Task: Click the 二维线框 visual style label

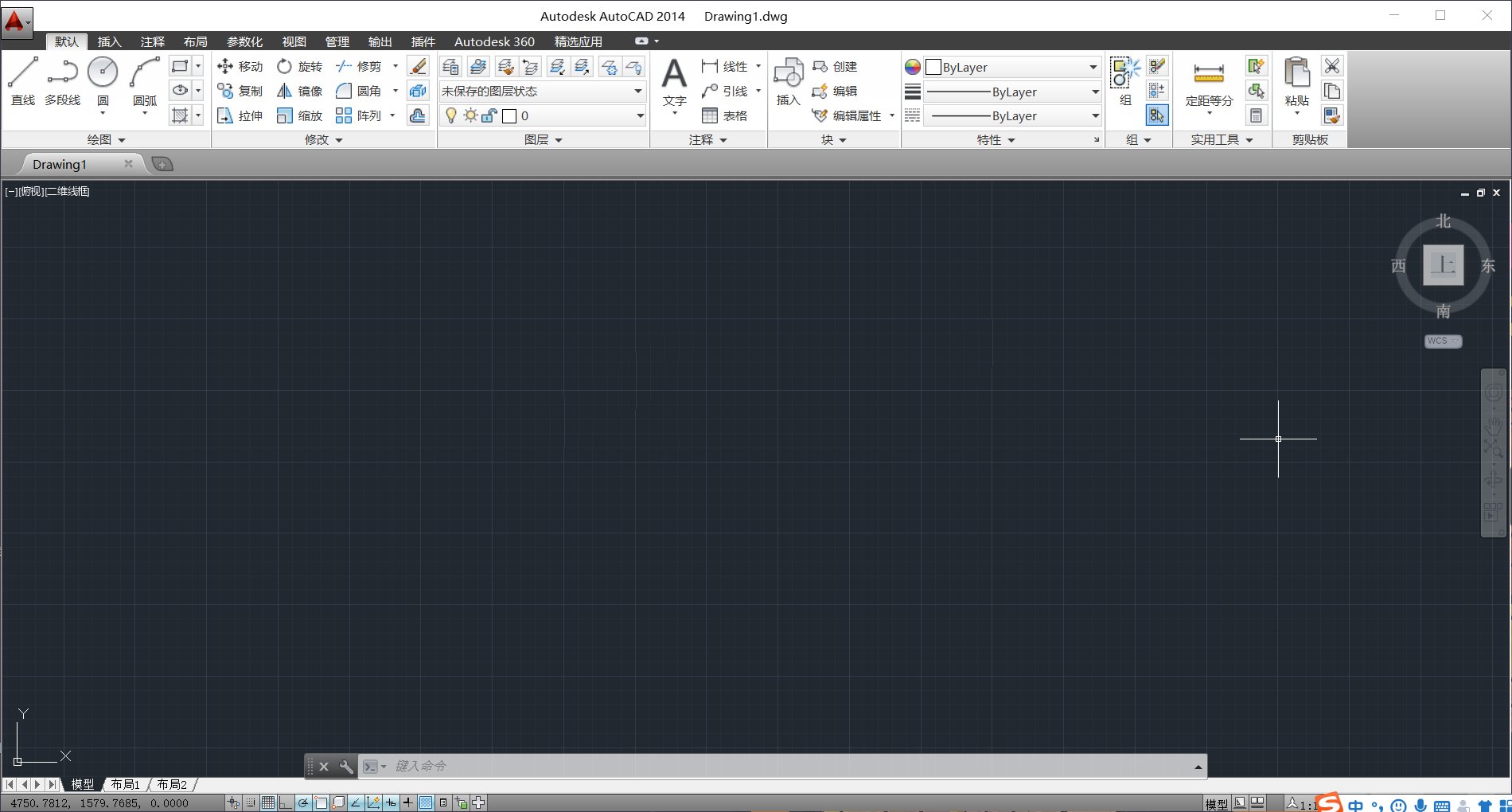Action: [68, 192]
